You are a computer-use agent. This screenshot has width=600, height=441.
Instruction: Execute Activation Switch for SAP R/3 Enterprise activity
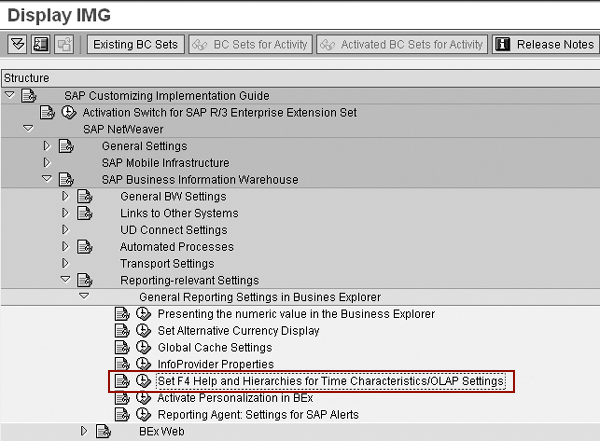coord(68,113)
